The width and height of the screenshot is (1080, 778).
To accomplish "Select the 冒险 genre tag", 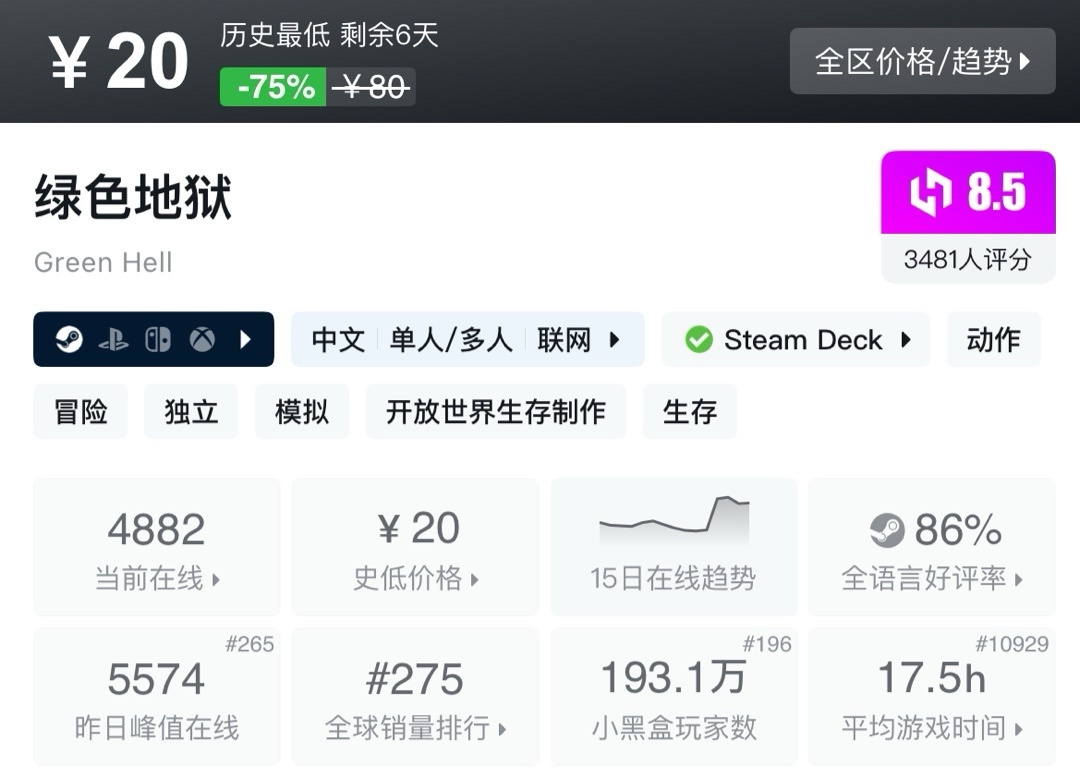I will (x=81, y=411).
